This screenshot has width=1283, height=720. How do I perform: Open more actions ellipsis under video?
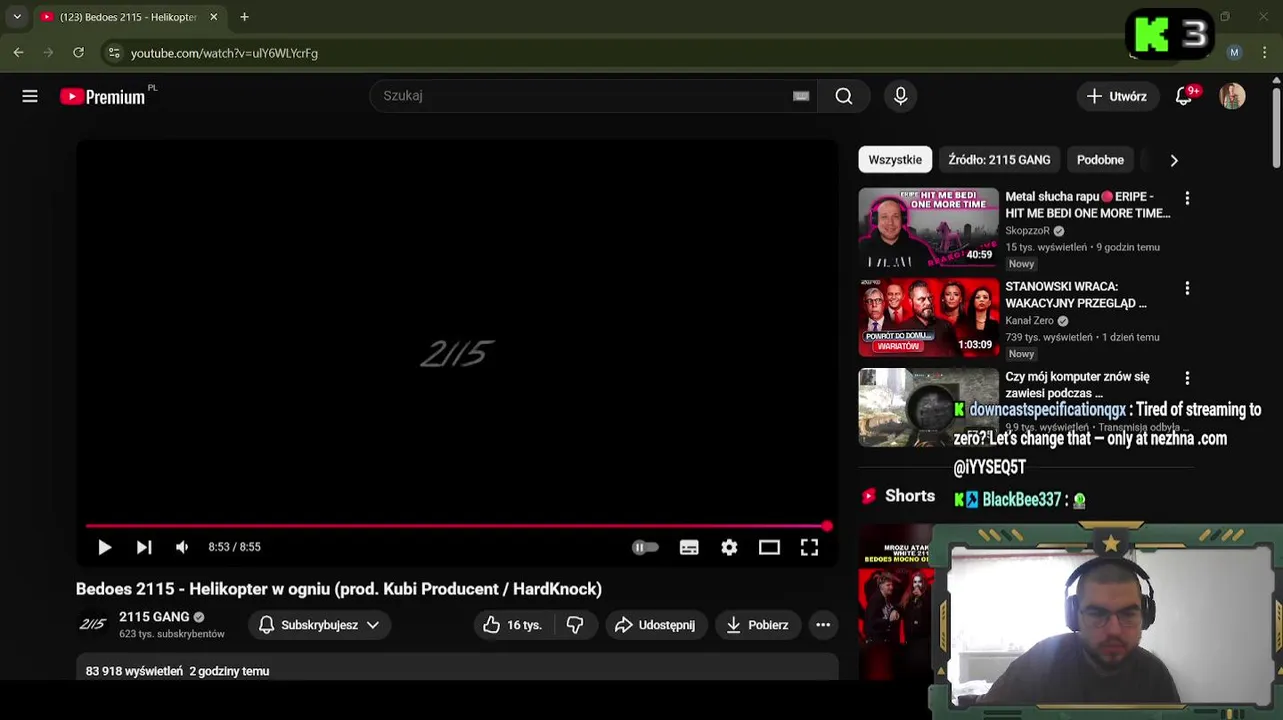click(823, 625)
